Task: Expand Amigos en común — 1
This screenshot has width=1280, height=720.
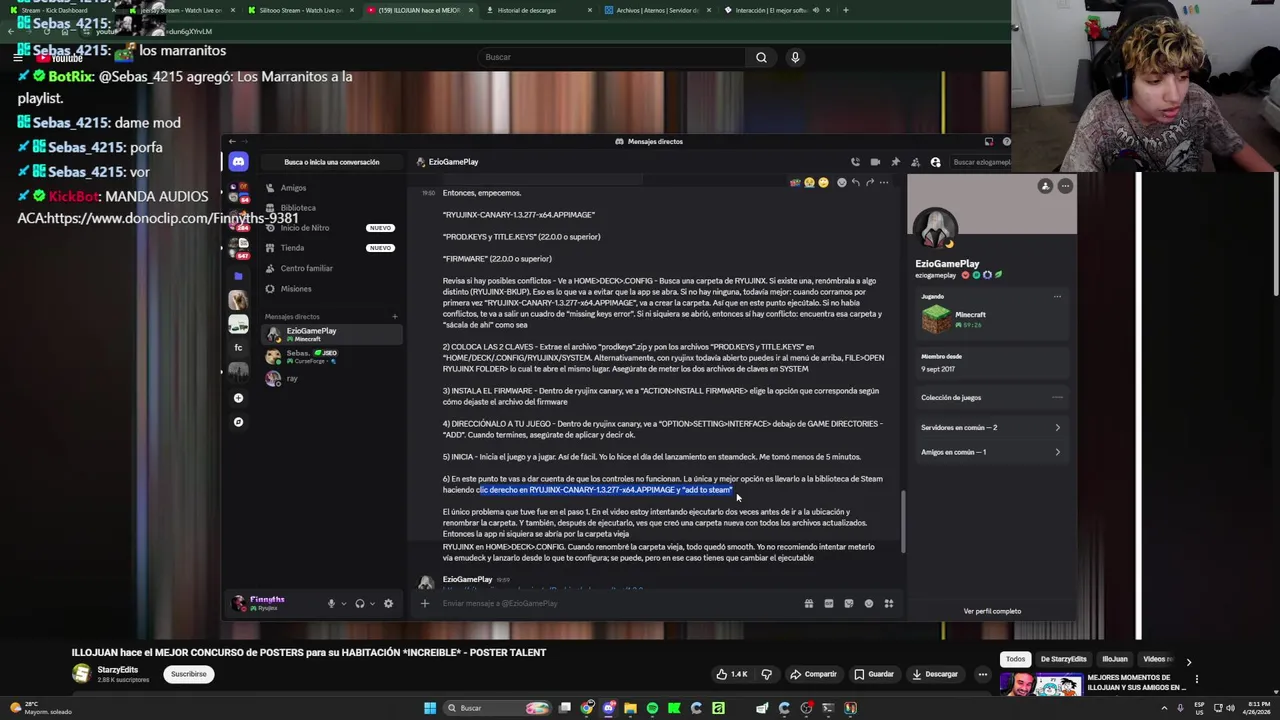Action: click(991, 452)
